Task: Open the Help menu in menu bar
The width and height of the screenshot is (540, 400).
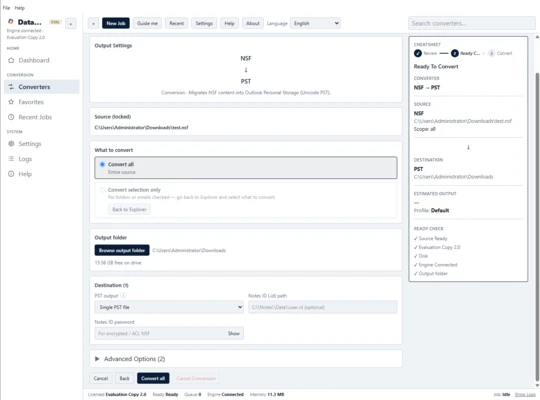Action: [x=20, y=8]
